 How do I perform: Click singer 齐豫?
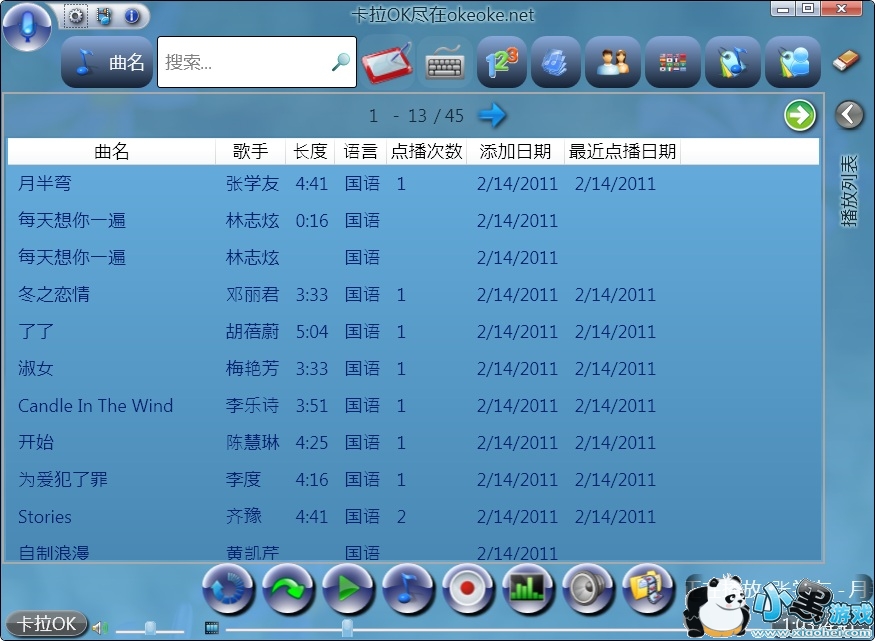(243, 517)
